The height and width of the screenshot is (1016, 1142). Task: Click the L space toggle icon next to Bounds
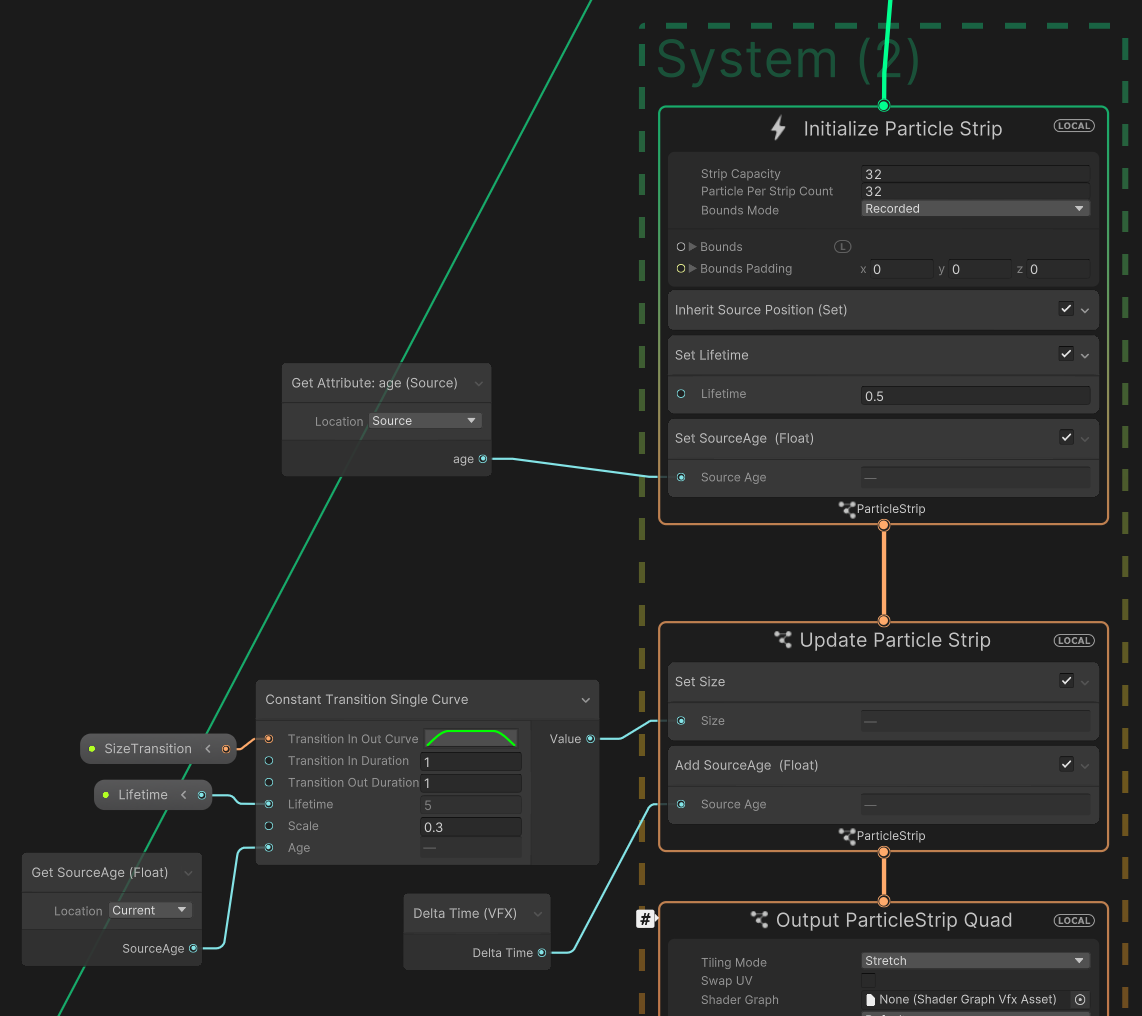842,246
